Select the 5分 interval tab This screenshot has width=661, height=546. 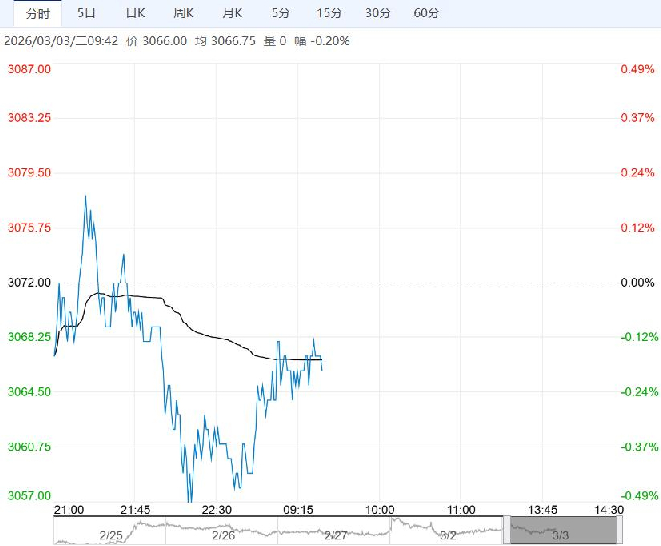281,13
